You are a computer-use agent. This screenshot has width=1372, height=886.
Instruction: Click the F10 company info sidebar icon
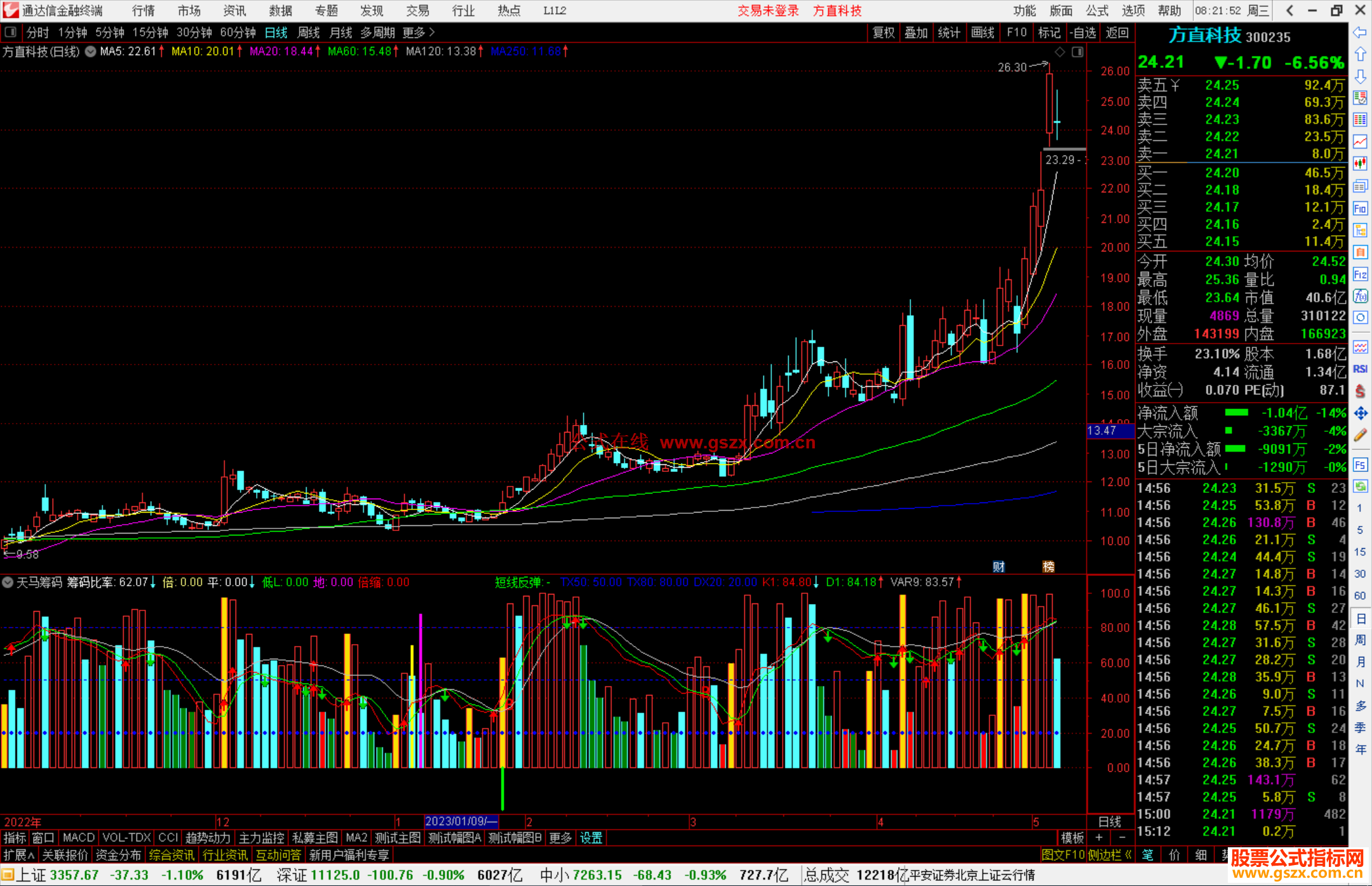click(1360, 208)
